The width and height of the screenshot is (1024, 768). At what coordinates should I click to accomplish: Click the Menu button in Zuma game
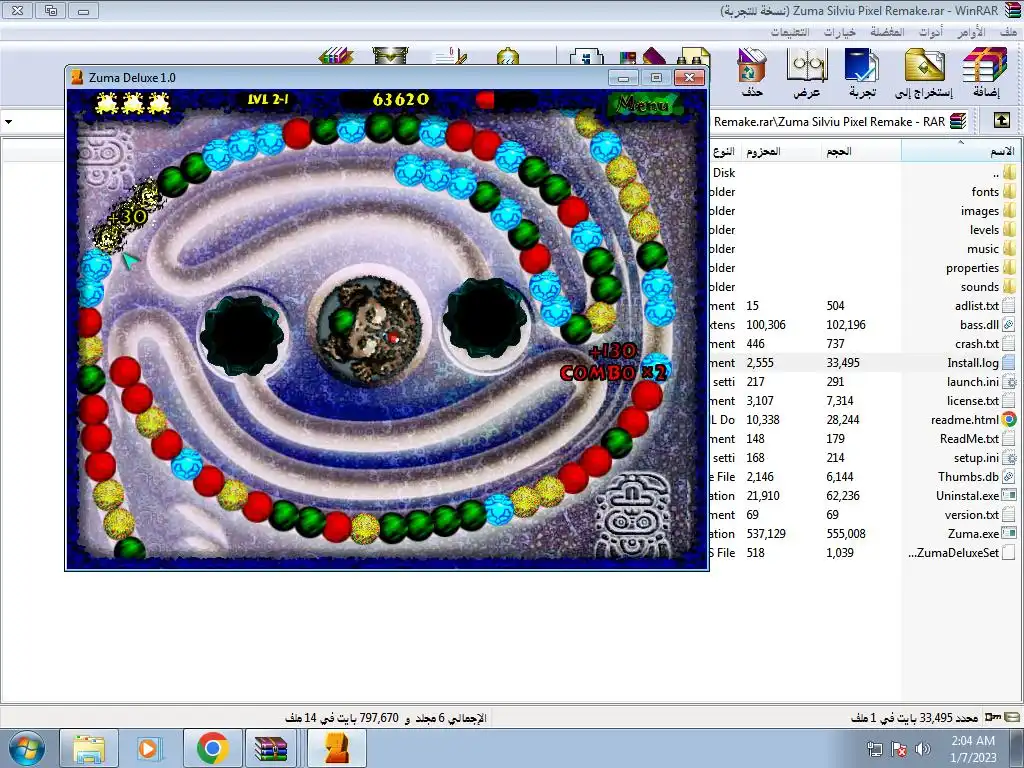pos(644,103)
